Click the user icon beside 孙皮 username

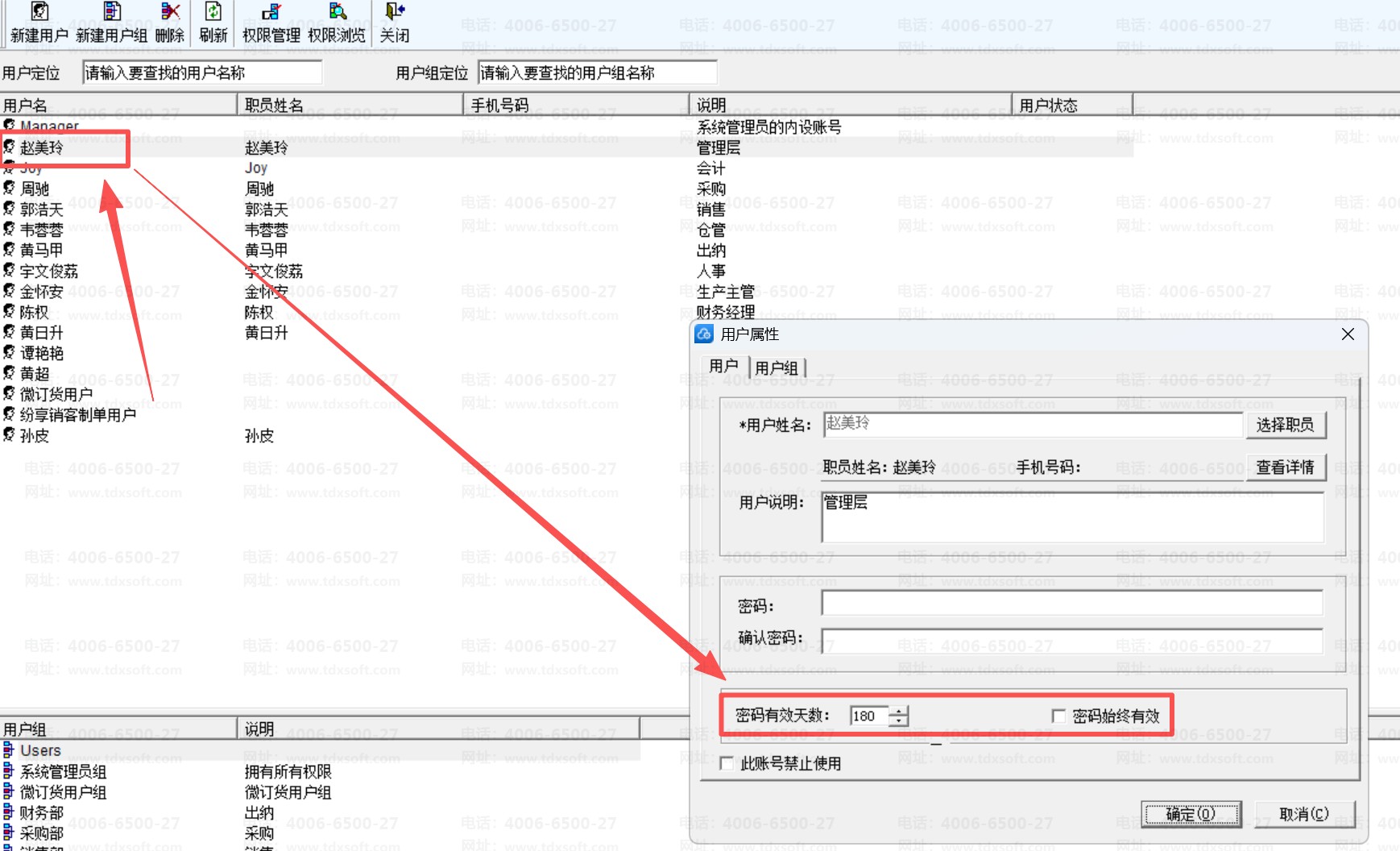pyautogui.click(x=9, y=435)
